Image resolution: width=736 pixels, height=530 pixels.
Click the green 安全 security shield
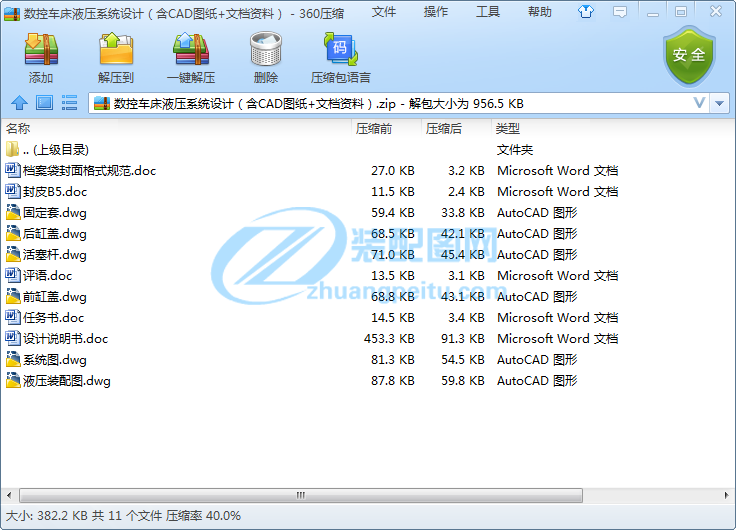tap(689, 56)
